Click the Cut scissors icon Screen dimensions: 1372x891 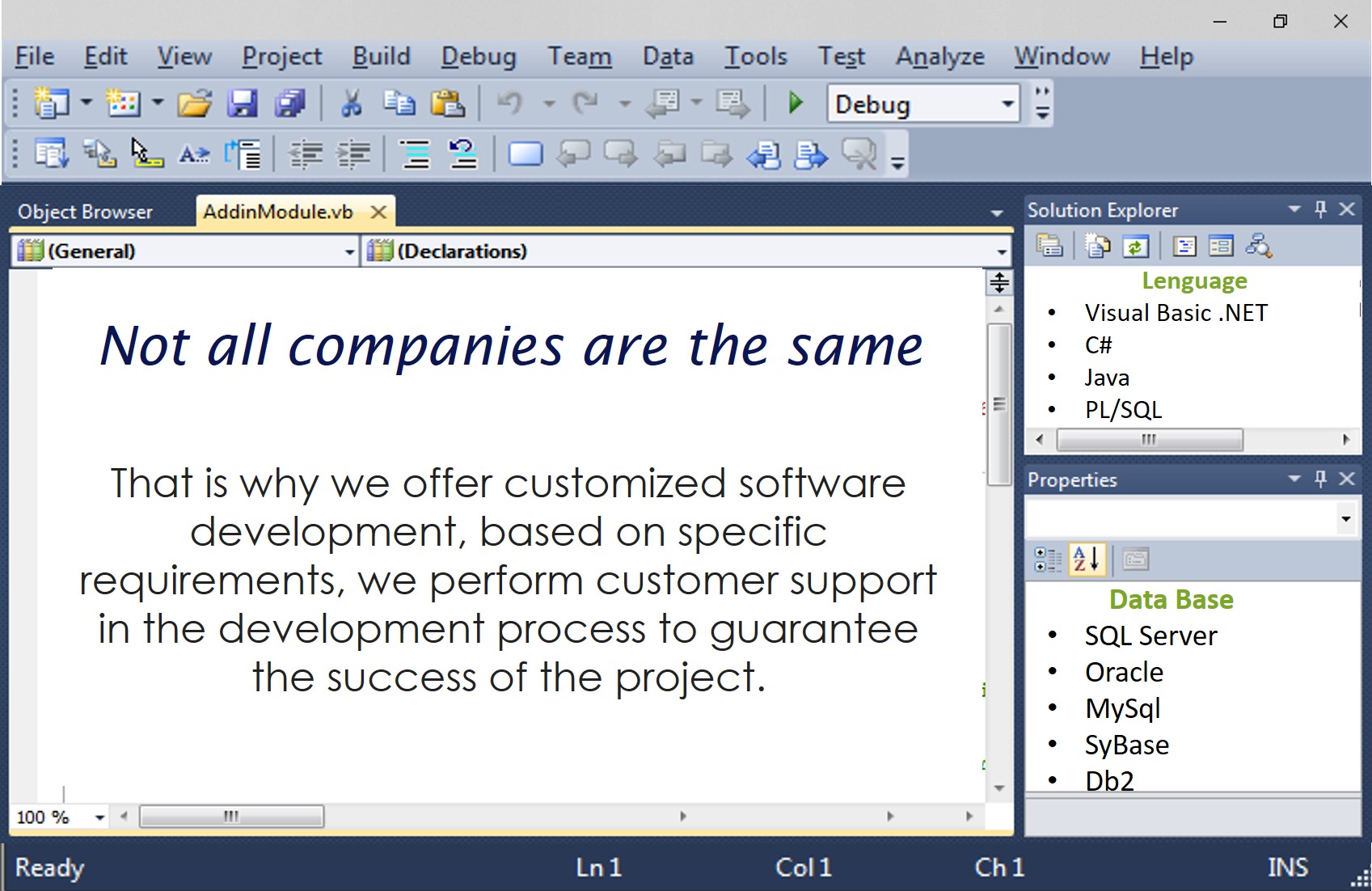pyautogui.click(x=351, y=103)
